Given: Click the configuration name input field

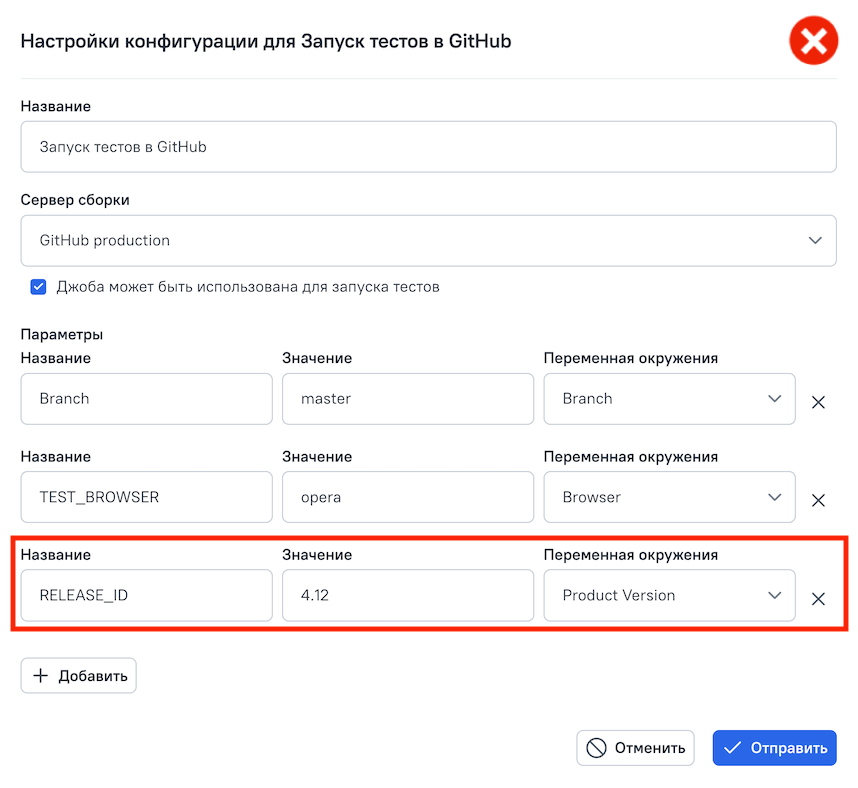Looking at the screenshot, I should point(428,146).
